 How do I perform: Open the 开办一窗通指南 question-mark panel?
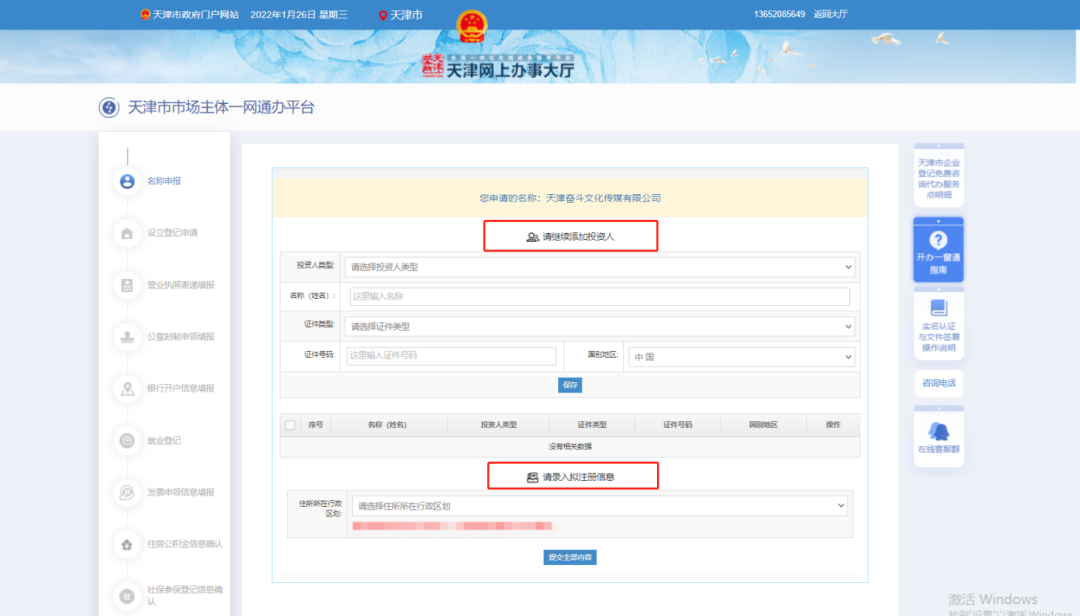coord(938,240)
